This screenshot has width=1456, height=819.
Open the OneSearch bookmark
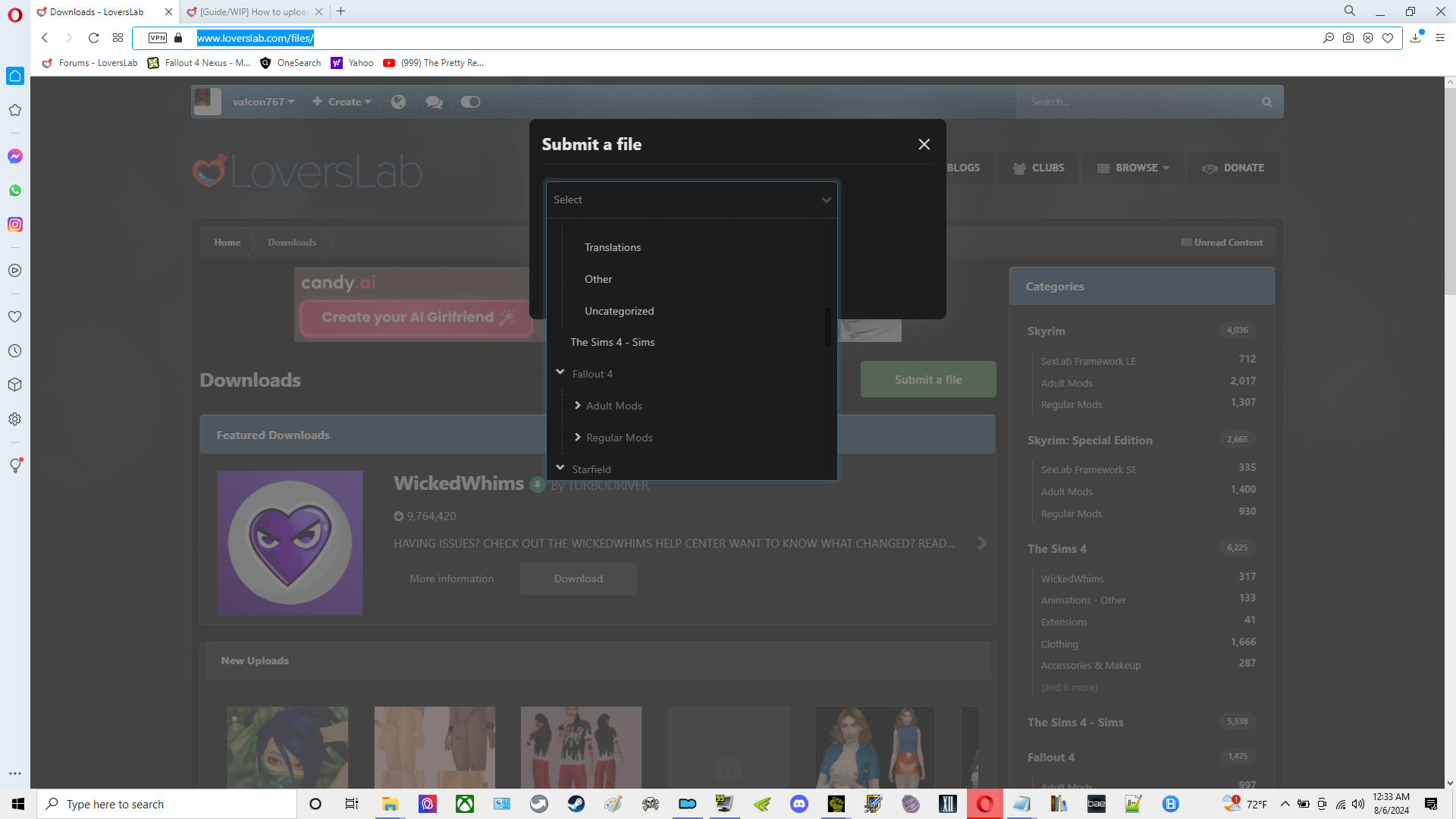pyautogui.click(x=290, y=63)
